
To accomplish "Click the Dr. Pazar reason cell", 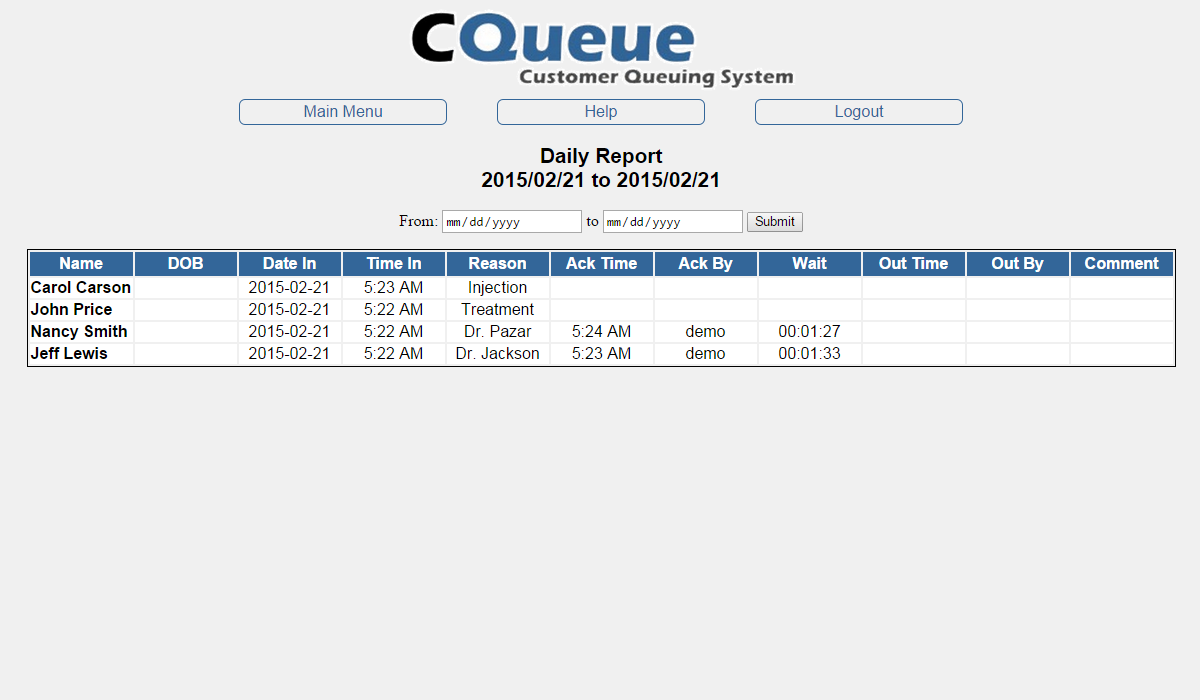I will point(497,332).
